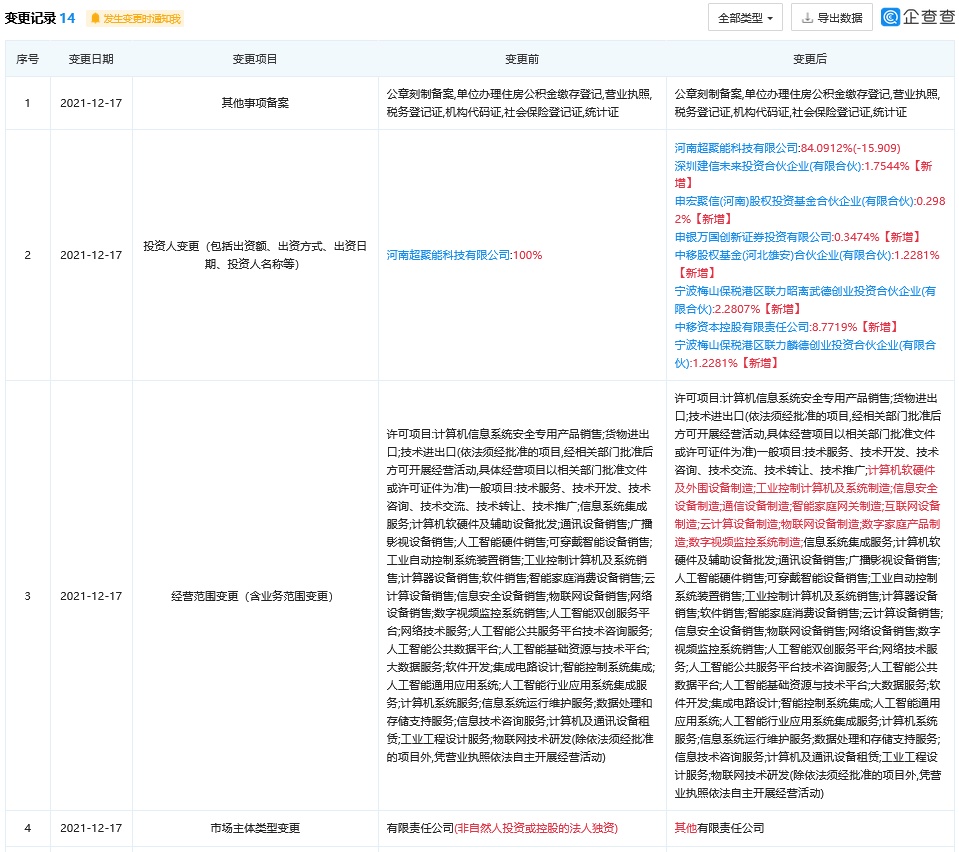Click the bell change-notification badge
This screenshot has width=959, height=852.
(135, 18)
